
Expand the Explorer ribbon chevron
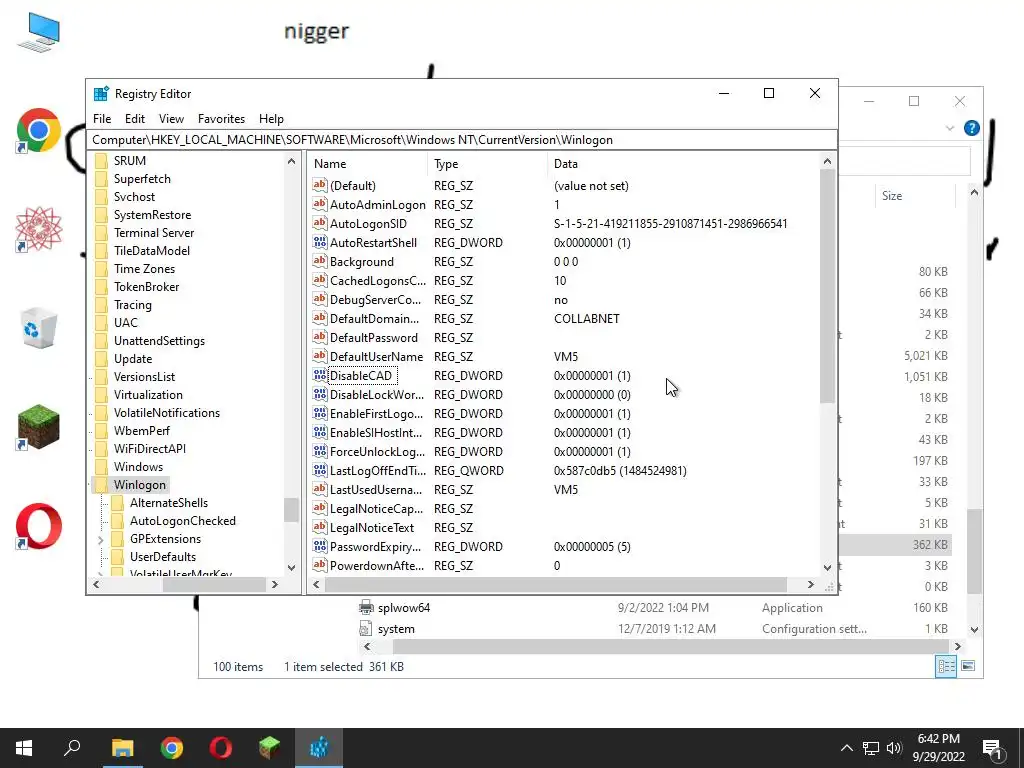(x=950, y=128)
